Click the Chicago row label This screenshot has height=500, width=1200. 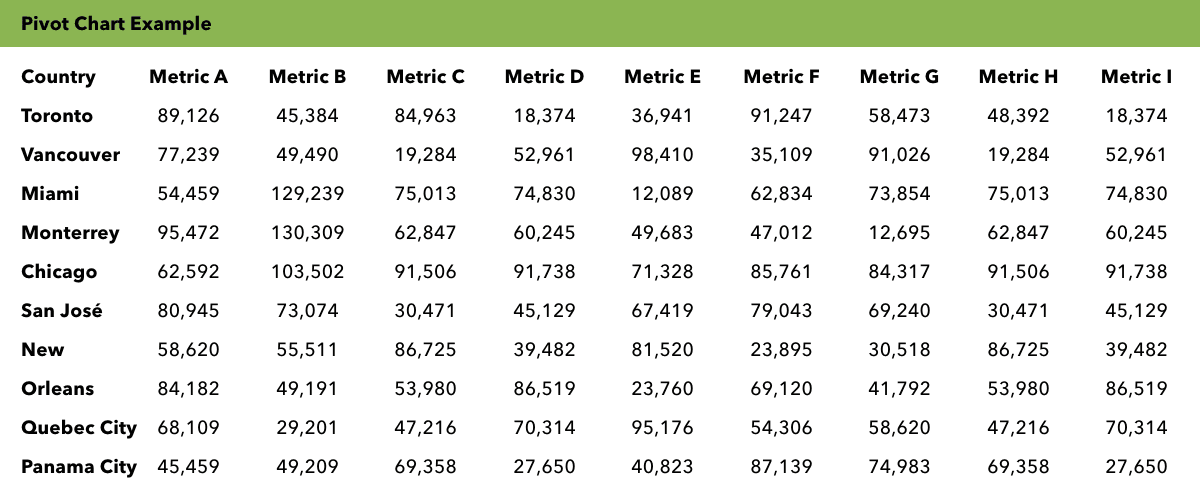pos(59,272)
